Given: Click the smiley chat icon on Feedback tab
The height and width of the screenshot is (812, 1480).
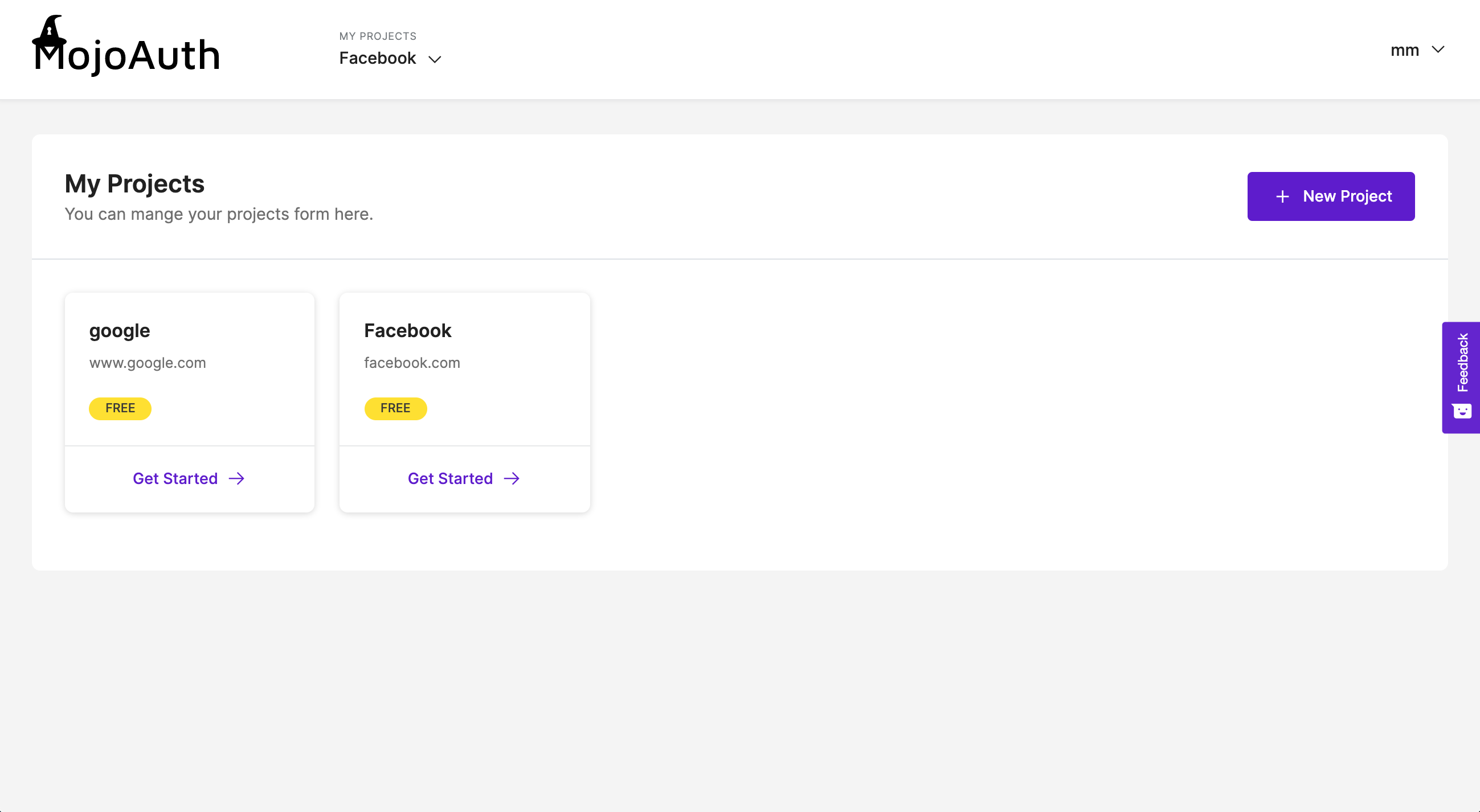Looking at the screenshot, I should 1462,411.
